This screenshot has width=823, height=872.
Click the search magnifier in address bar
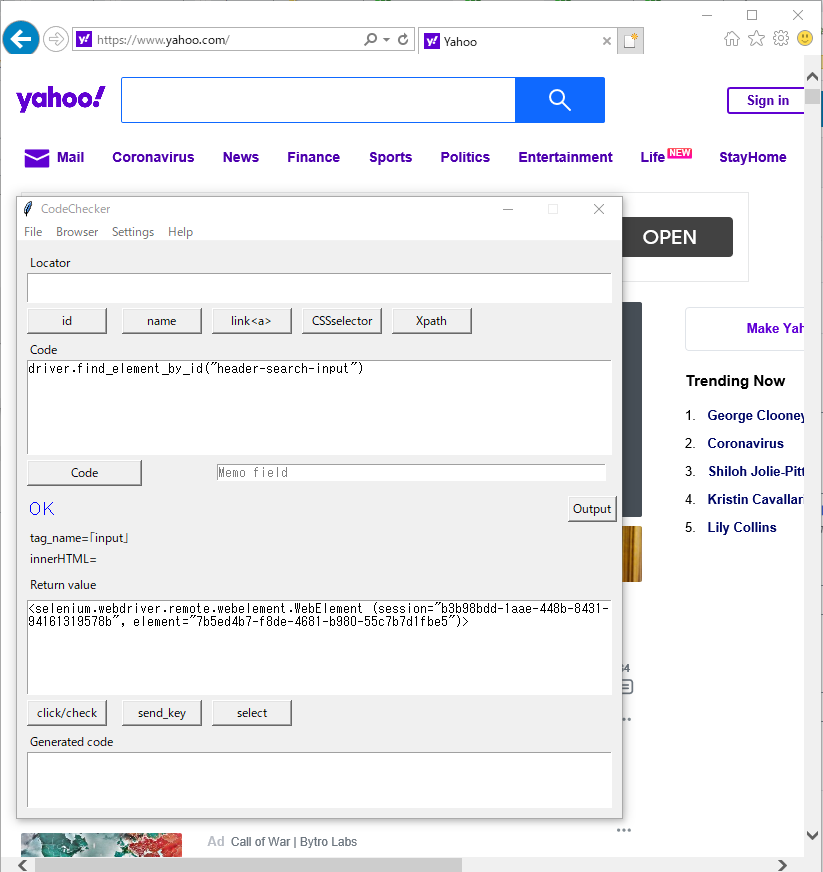370,39
